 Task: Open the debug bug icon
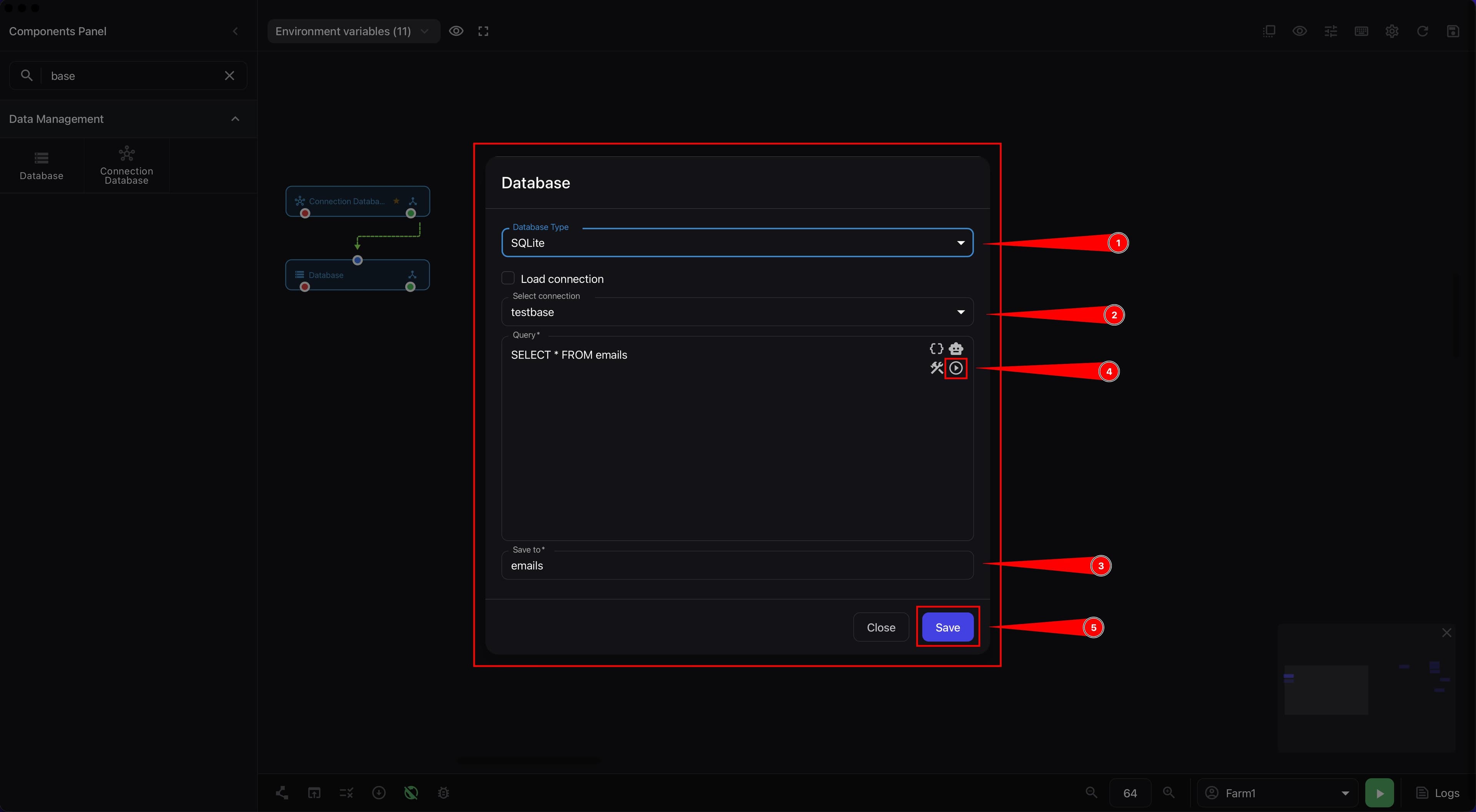(x=443, y=793)
